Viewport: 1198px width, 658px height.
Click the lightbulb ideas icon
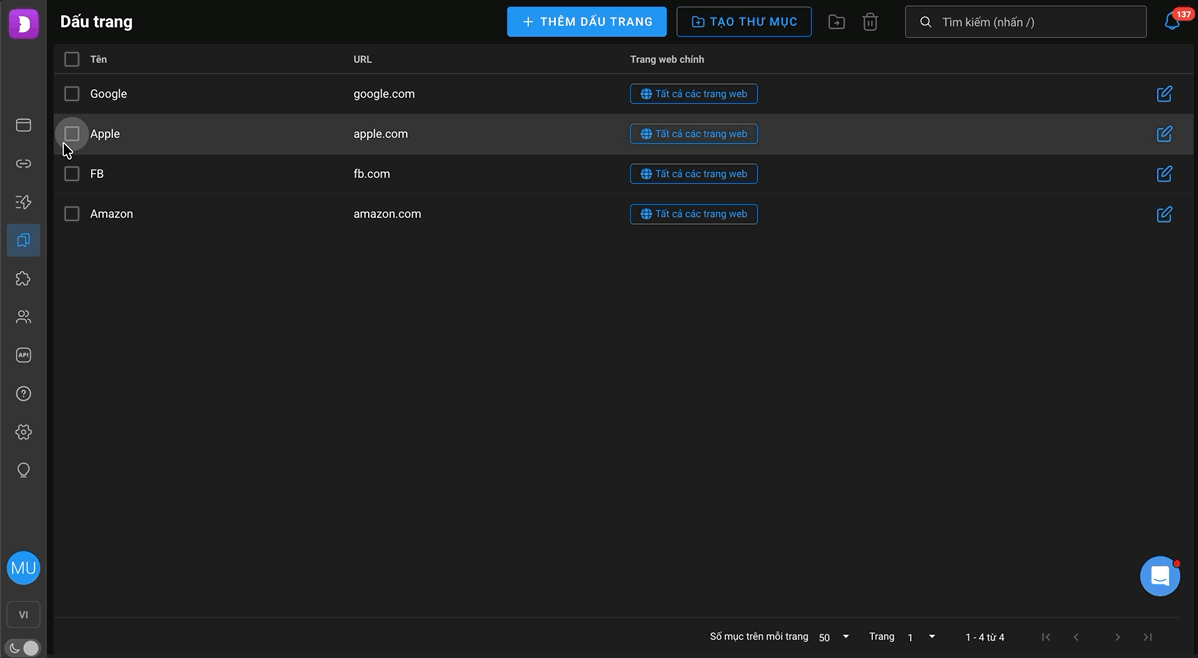pyautogui.click(x=24, y=470)
